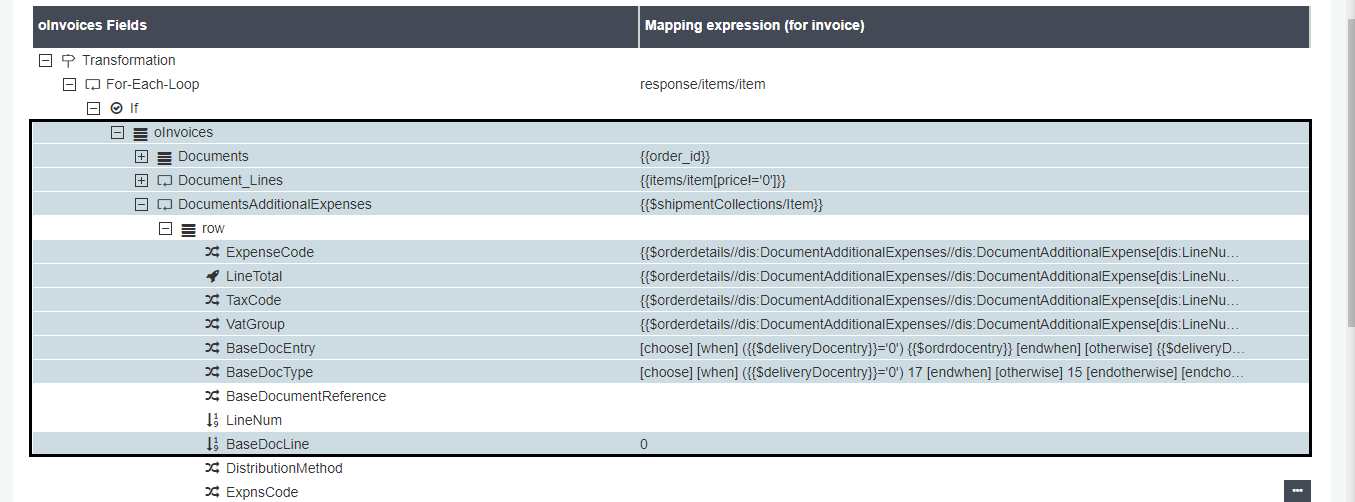This screenshot has width=1355, height=502.
Task: Click the Transformation node icon
Action: [68, 60]
